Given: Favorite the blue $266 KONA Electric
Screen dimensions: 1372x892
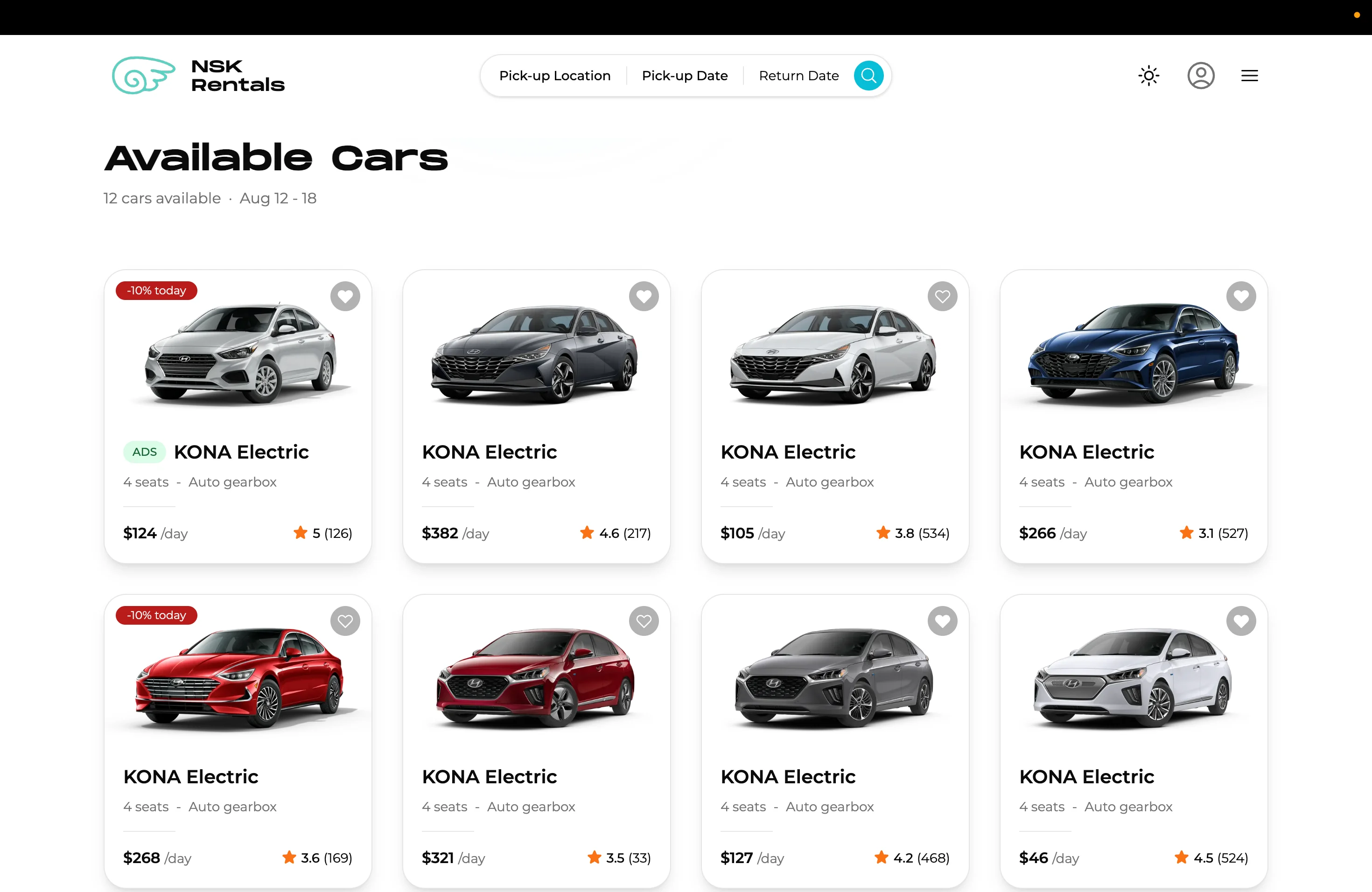Looking at the screenshot, I should [1241, 296].
